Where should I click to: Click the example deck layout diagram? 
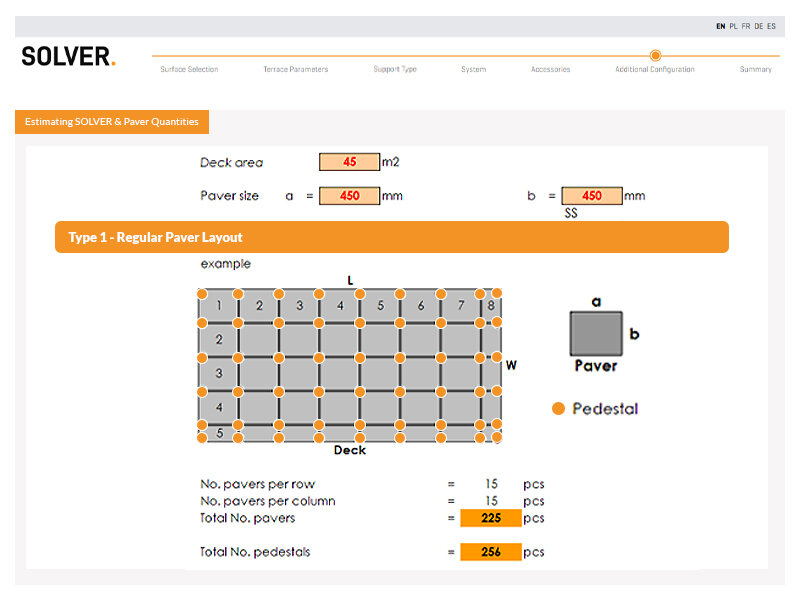[350, 365]
